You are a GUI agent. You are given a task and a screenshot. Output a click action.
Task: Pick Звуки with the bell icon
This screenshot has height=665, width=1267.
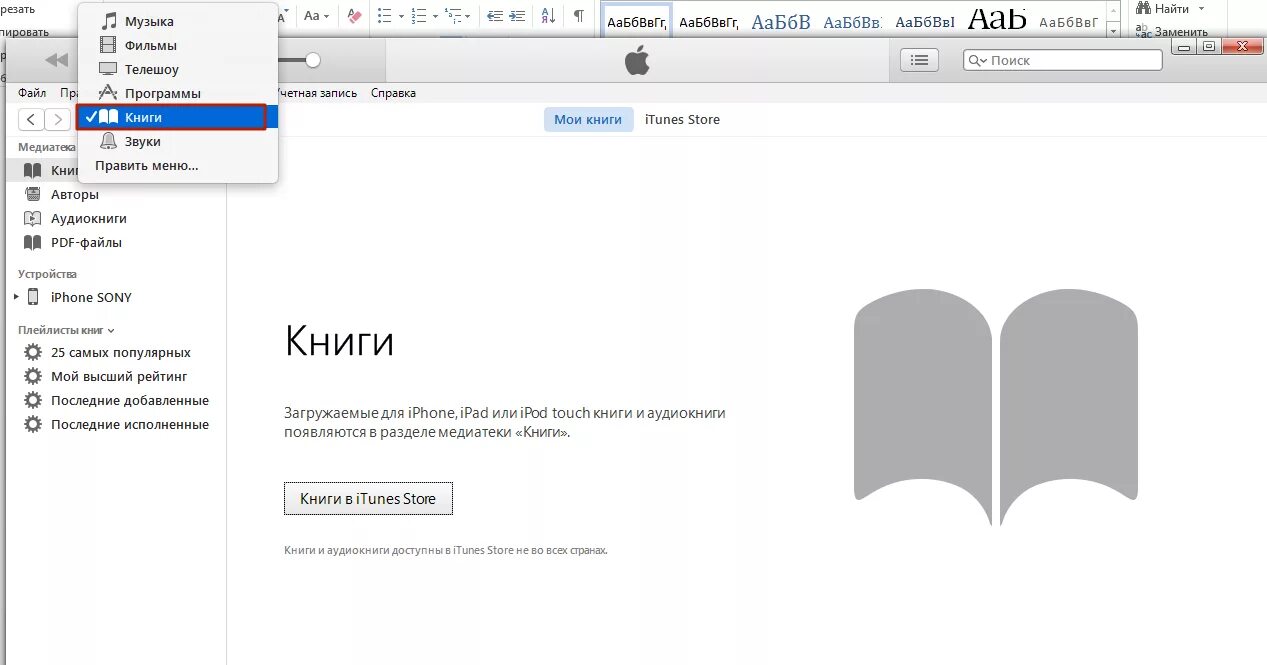(x=177, y=141)
